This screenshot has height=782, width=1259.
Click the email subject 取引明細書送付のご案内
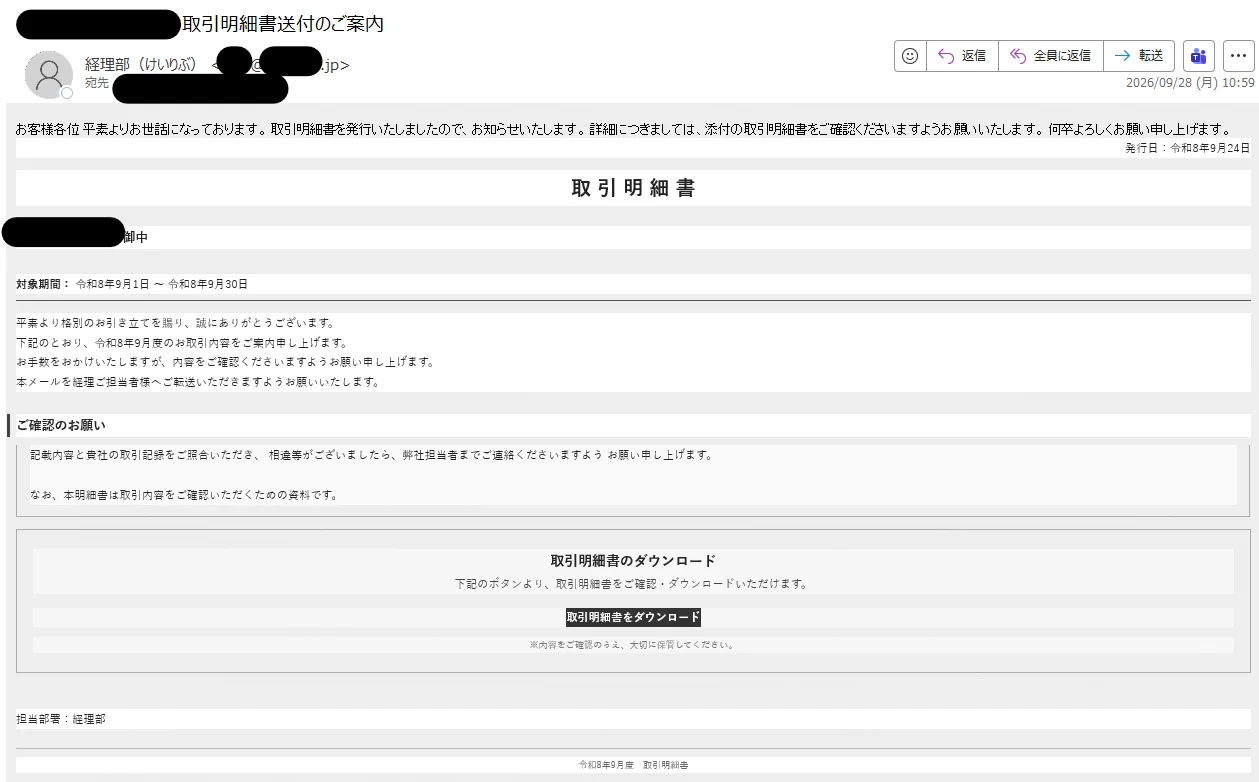283,23
